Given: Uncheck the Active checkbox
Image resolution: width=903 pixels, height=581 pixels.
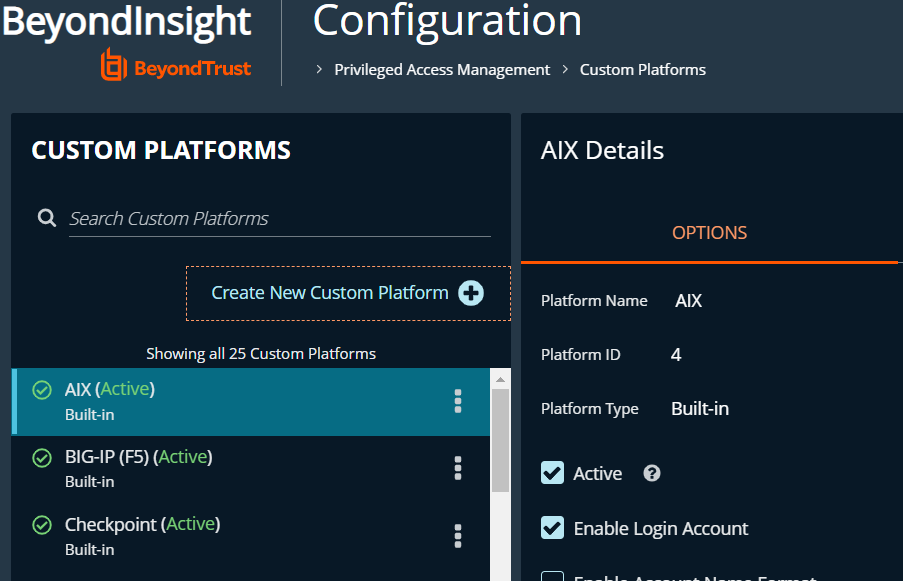Looking at the screenshot, I should [552, 473].
